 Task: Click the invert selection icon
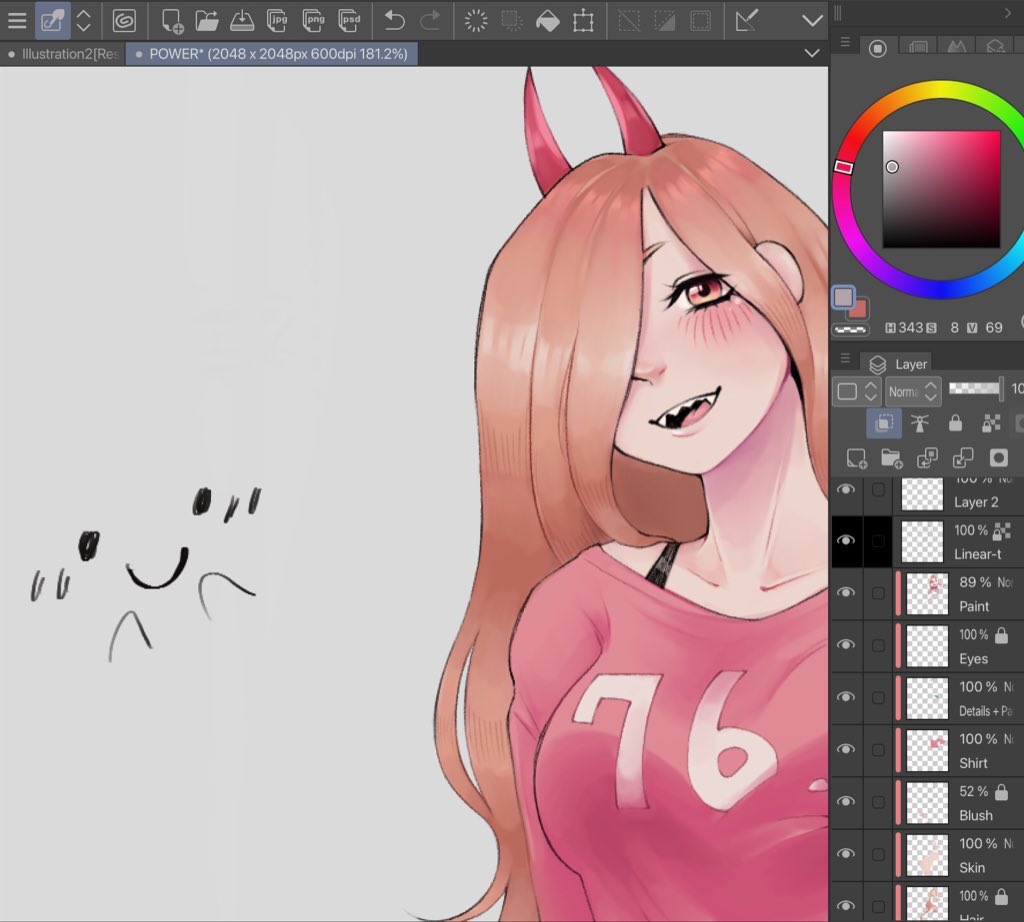click(x=665, y=21)
